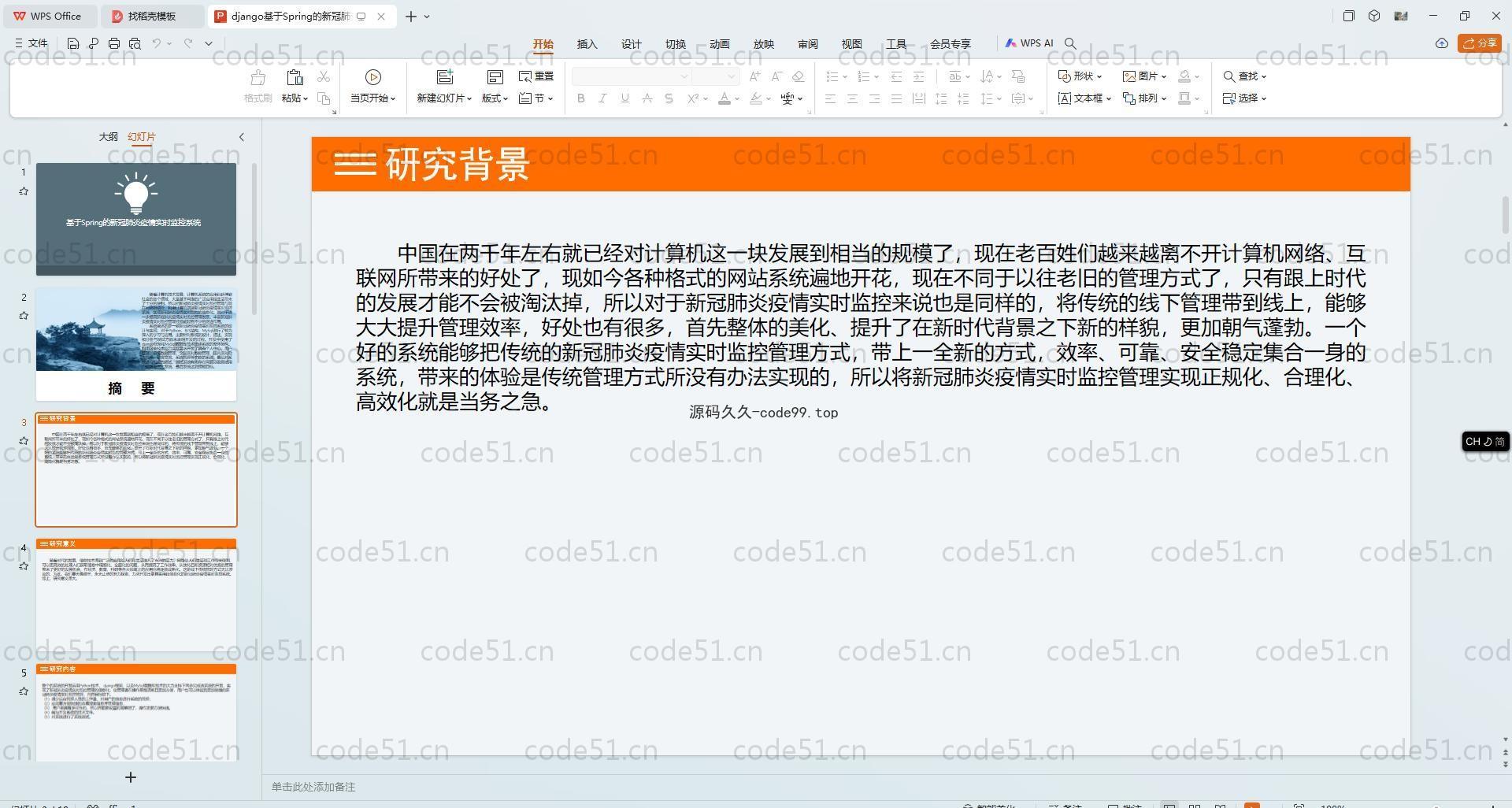Open the Design (设计) ribbon tab
This screenshot has height=808, width=1512.
click(x=632, y=44)
